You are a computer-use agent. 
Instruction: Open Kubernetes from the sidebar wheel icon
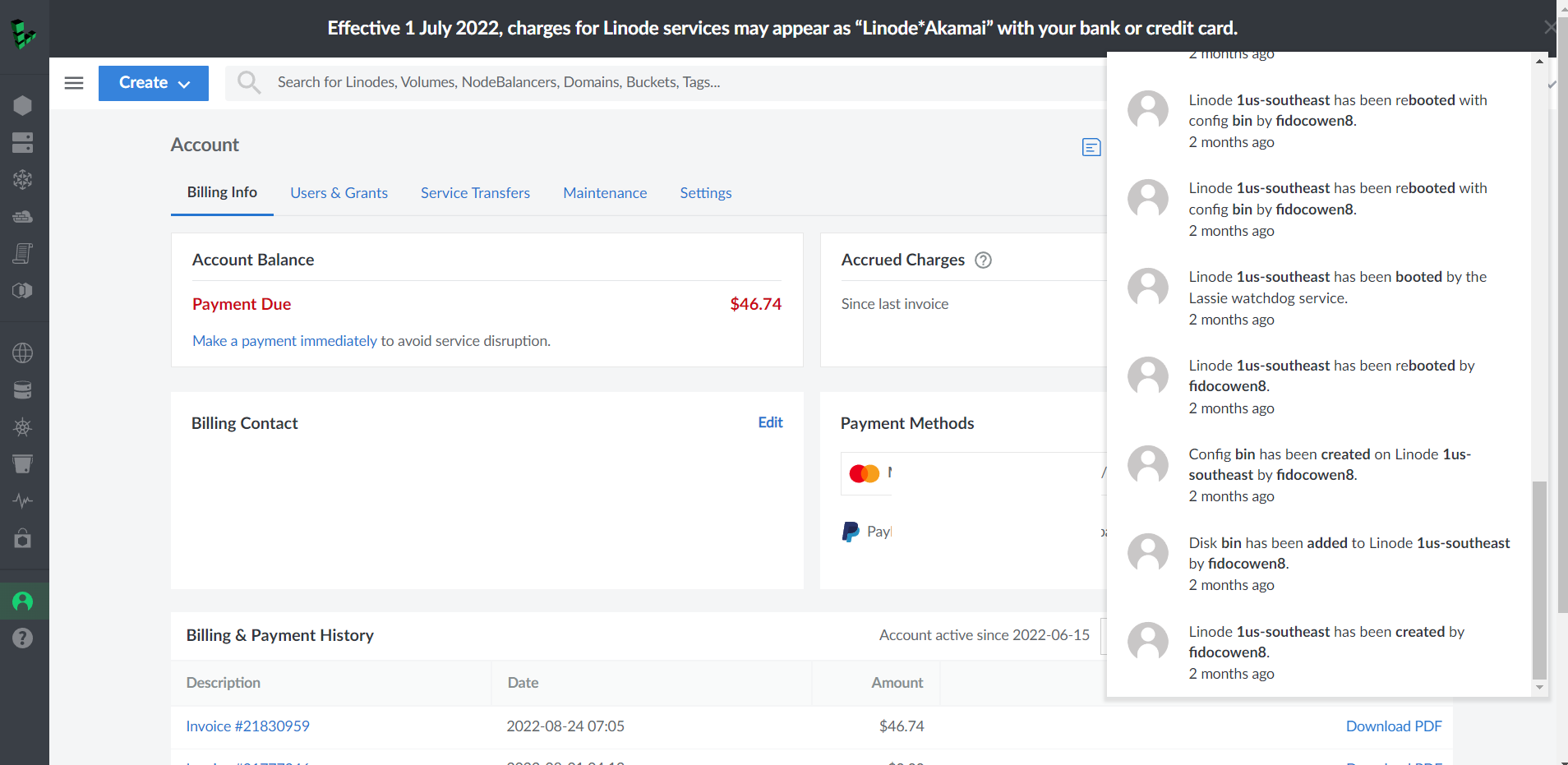click(23, 427)
